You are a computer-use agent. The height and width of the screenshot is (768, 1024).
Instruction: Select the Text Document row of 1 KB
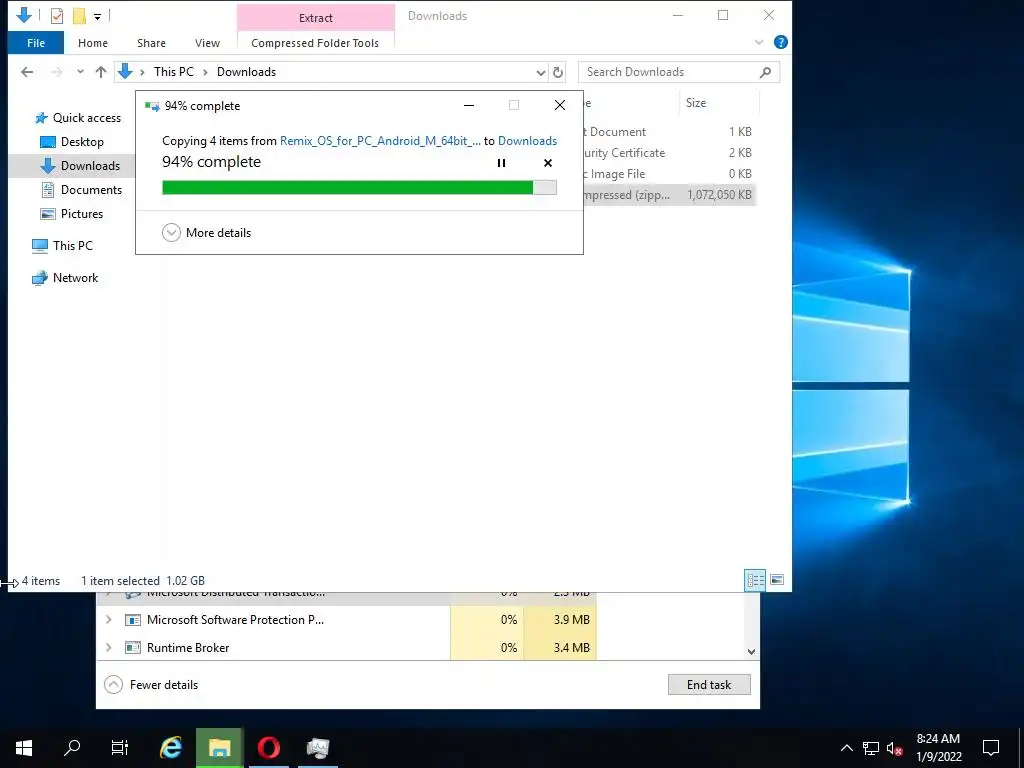[x=669, y=132]
